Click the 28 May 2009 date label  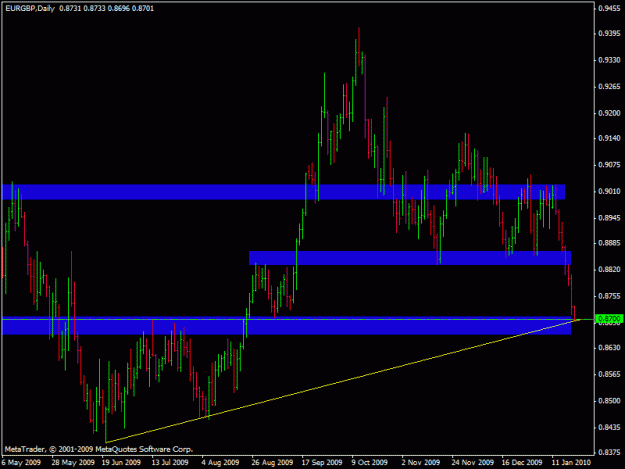coord(73,463)
